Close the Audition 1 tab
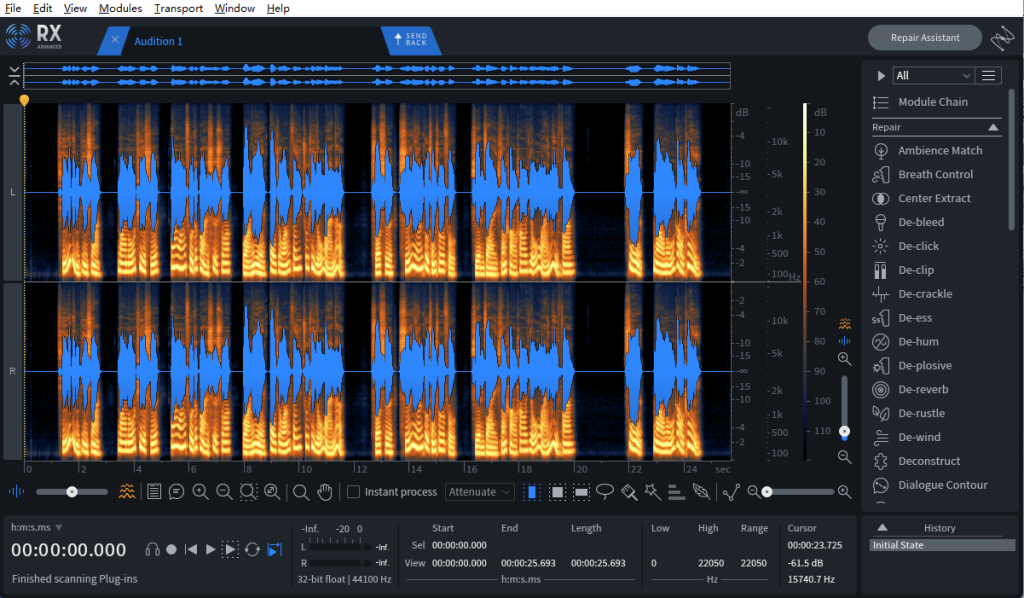The image size is (1024, 598). pos(115,40)
